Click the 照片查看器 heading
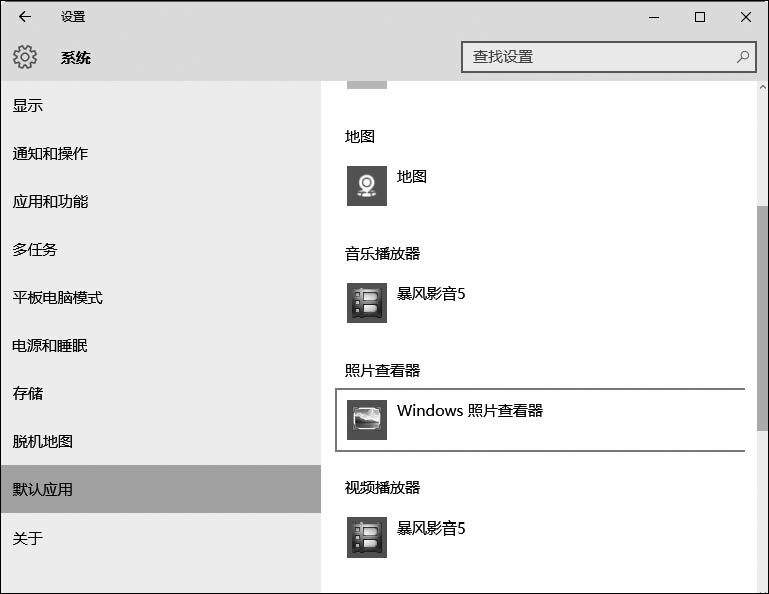 pyautogui.click(x=383, y=370)
